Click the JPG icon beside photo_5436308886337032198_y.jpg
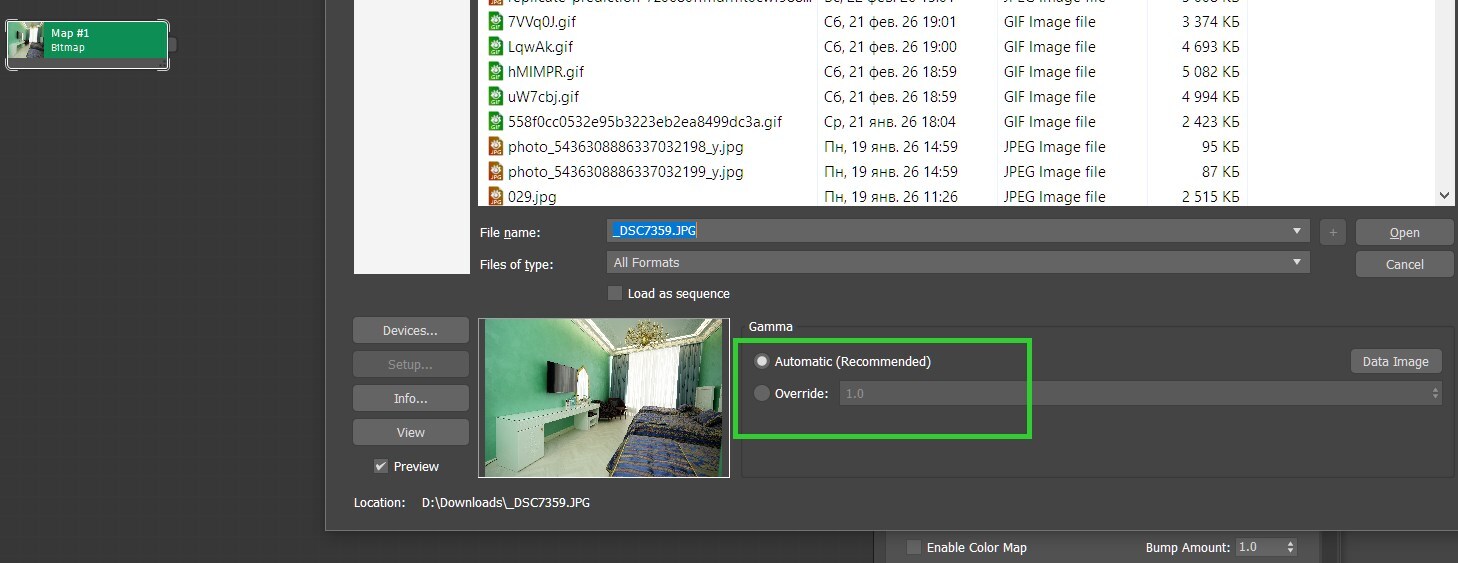The width and height of the screenshot is (1458, 563). tap(495, 146)
